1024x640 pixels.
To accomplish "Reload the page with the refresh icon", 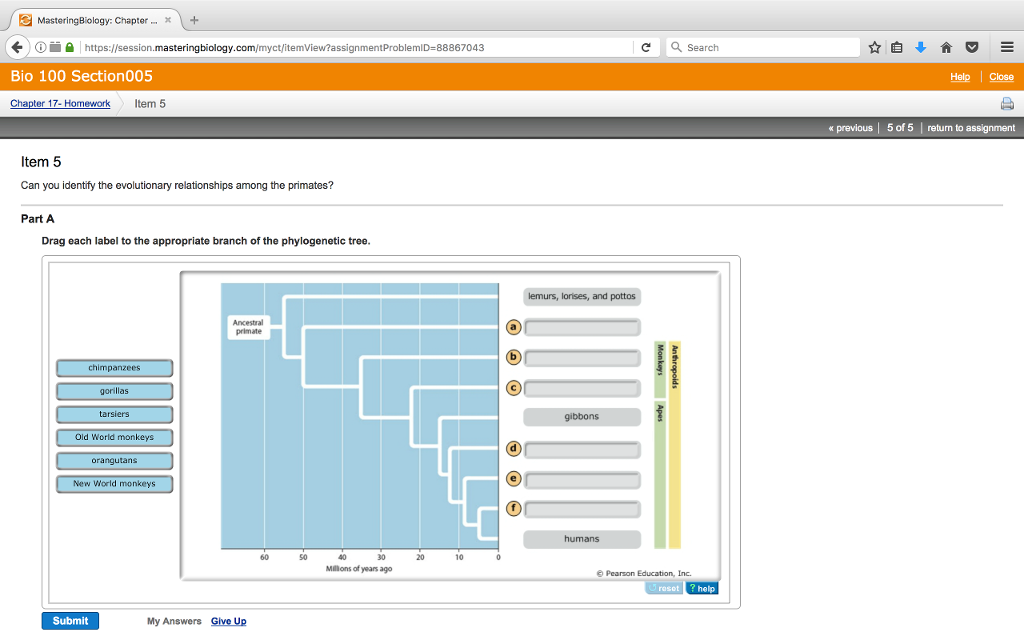I will pyautogui.click(x=646, y=47).
